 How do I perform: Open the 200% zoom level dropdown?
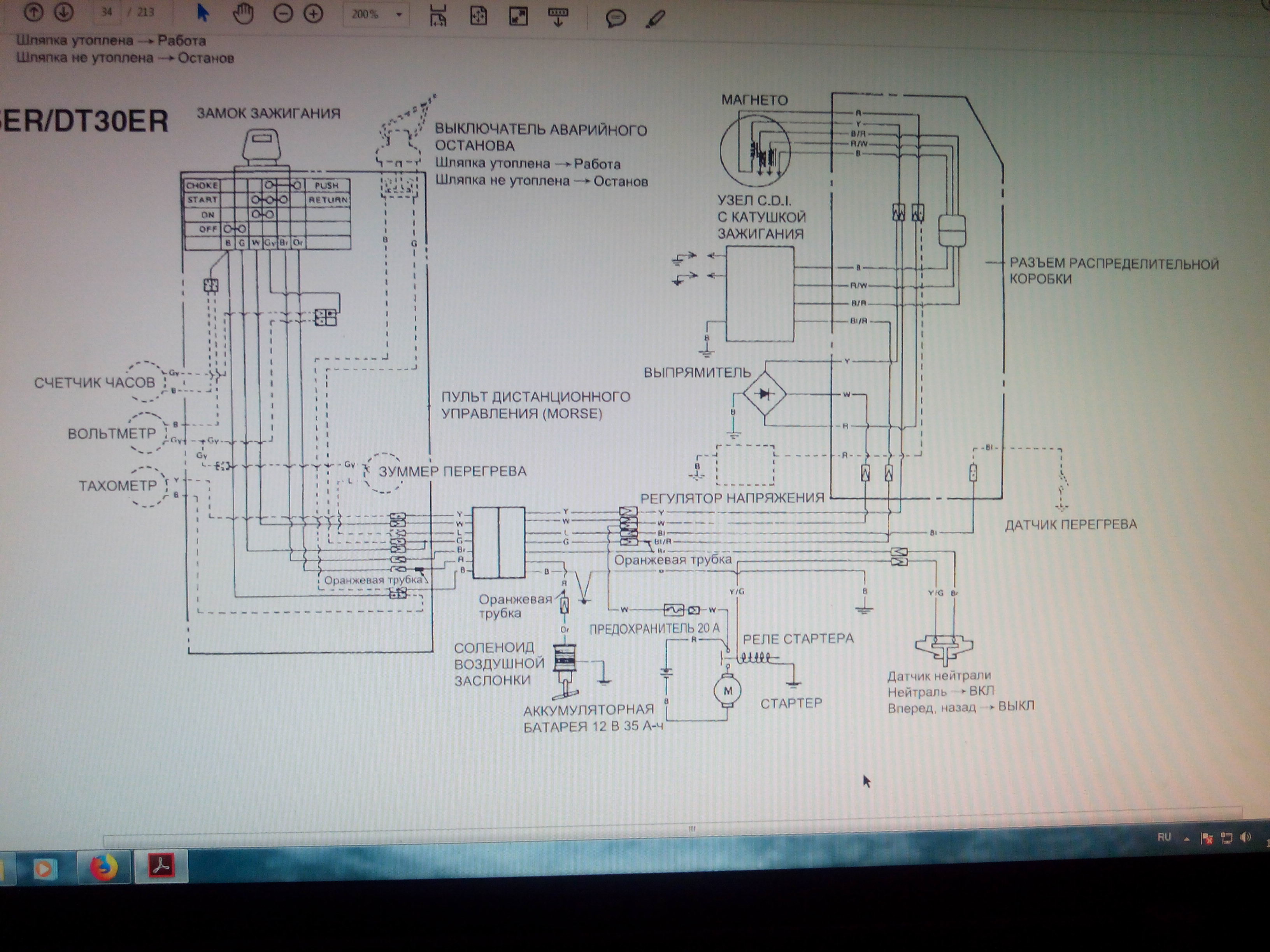tap(399, 15)
